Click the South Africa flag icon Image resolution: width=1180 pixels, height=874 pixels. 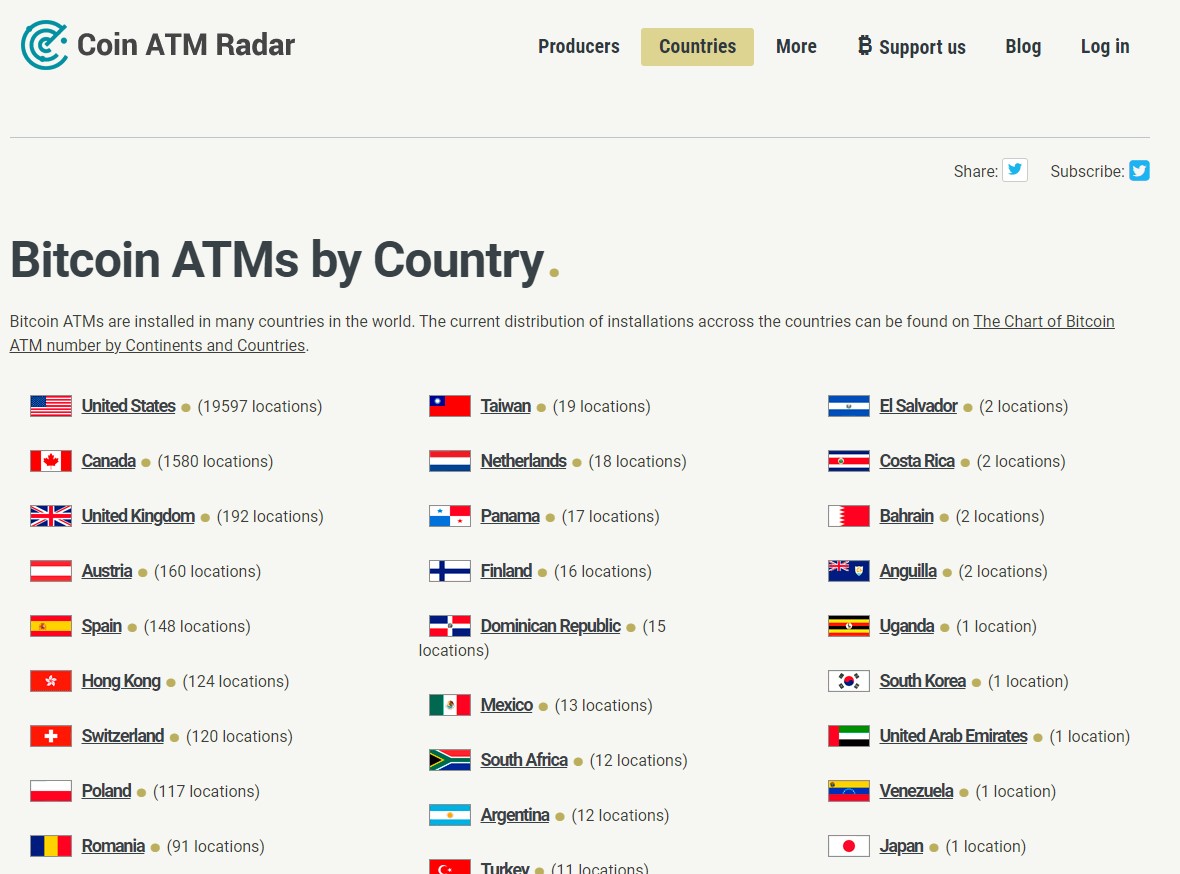pyautogui.click(x=450, y=760)
